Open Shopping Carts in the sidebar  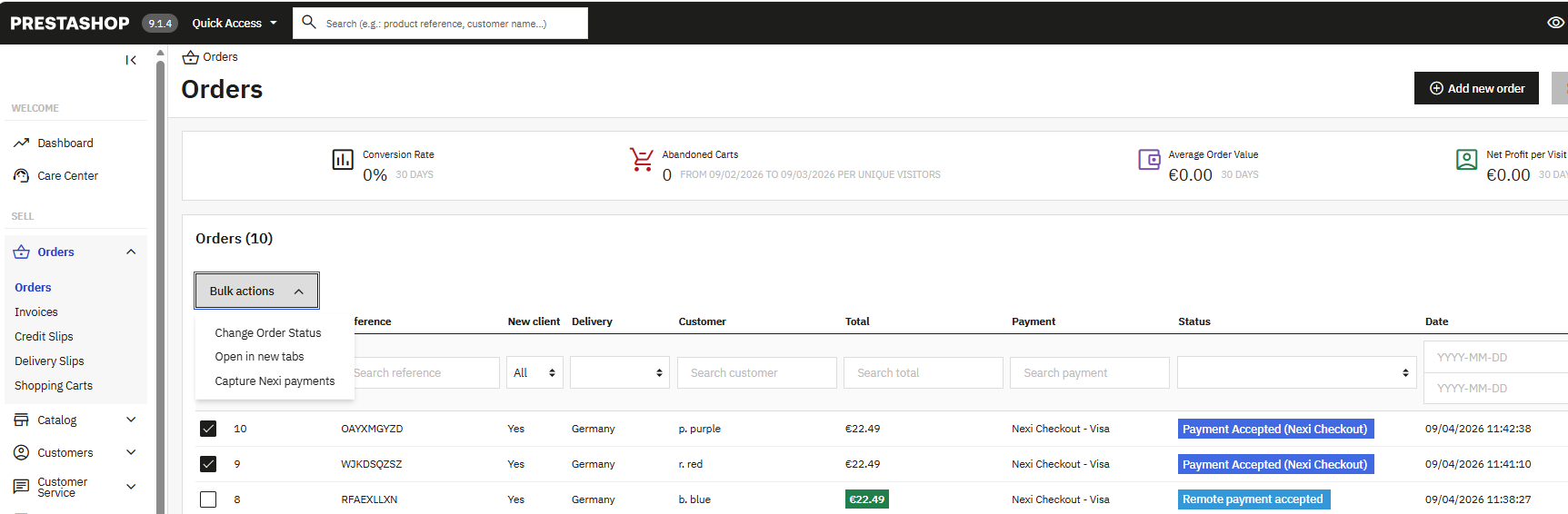[x=54, y=385]
